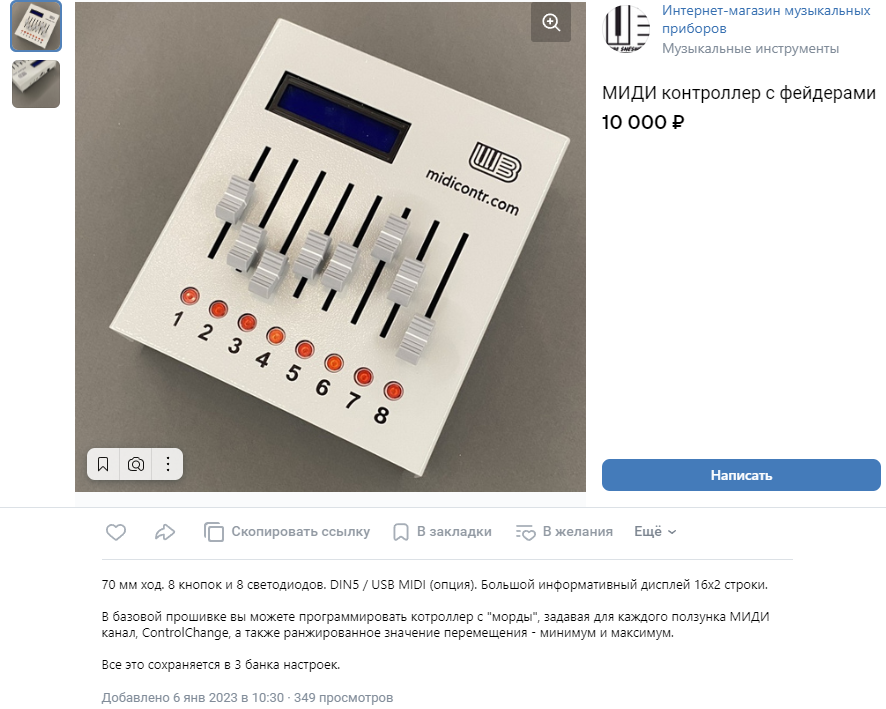Select the first product thumbnail
Viewport: 886px width, 709px height.
[36, 26]
